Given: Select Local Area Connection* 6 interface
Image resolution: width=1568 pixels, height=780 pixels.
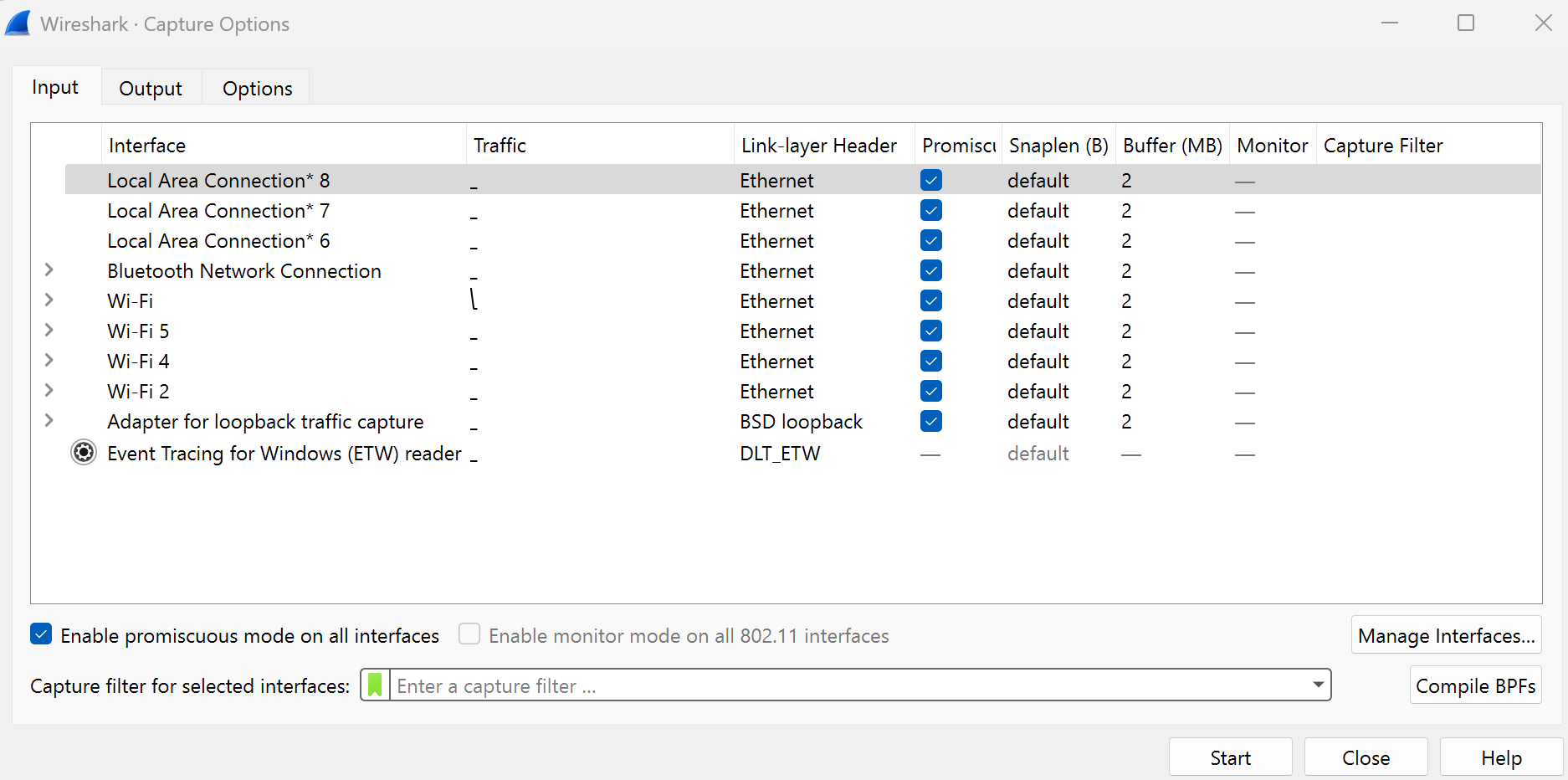Looking at the screenshot, I should (218, 240).
